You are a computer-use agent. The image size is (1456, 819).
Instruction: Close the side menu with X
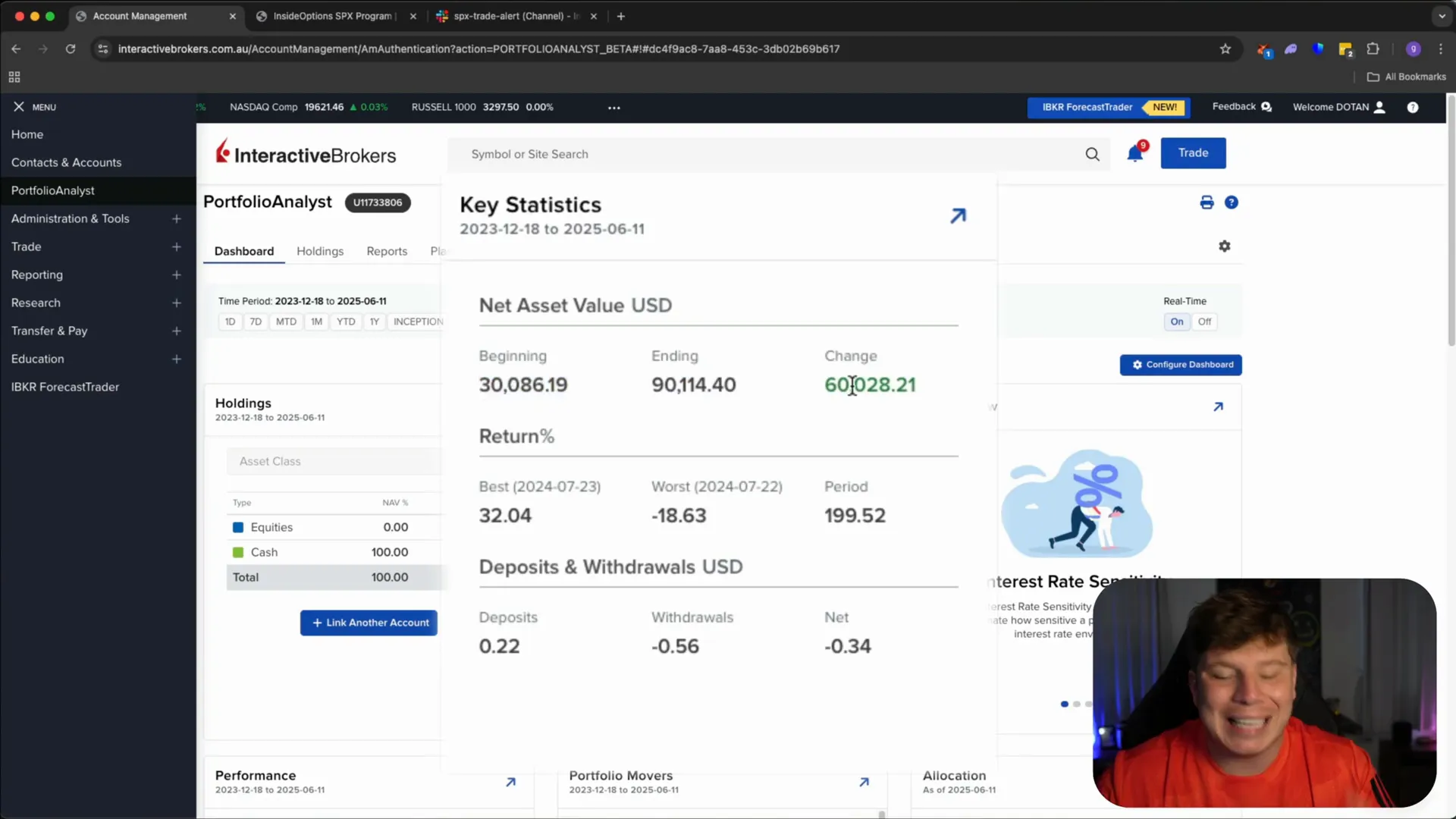click(x=19, y=107)
